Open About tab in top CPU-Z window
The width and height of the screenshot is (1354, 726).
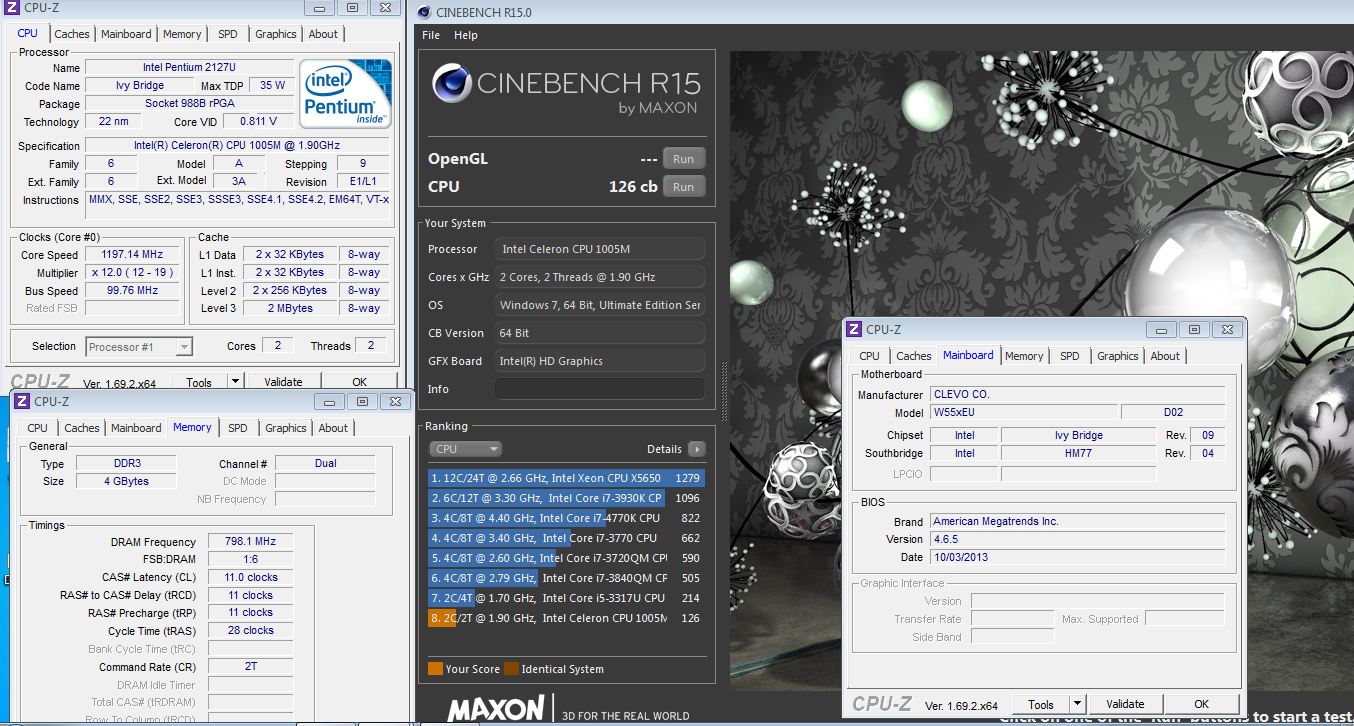pos(323,34)
